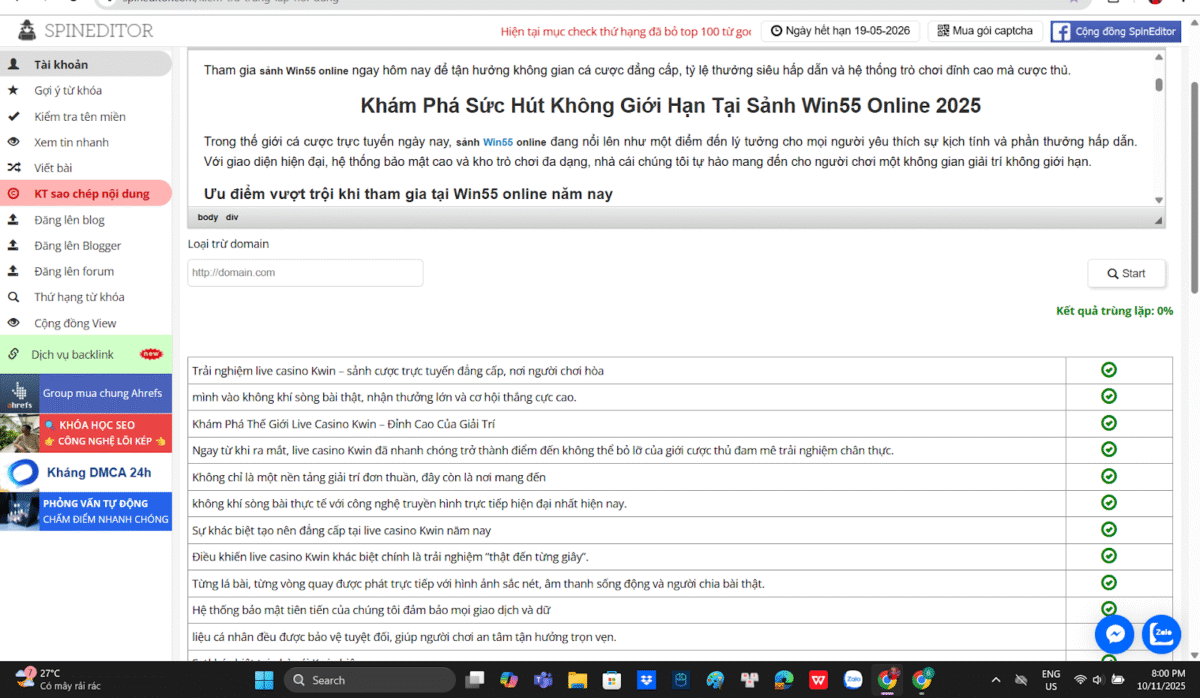Open 'Tài khoản' in the sidebar
The width and height of the screenshot is (1200, 698).
(60, 65)
